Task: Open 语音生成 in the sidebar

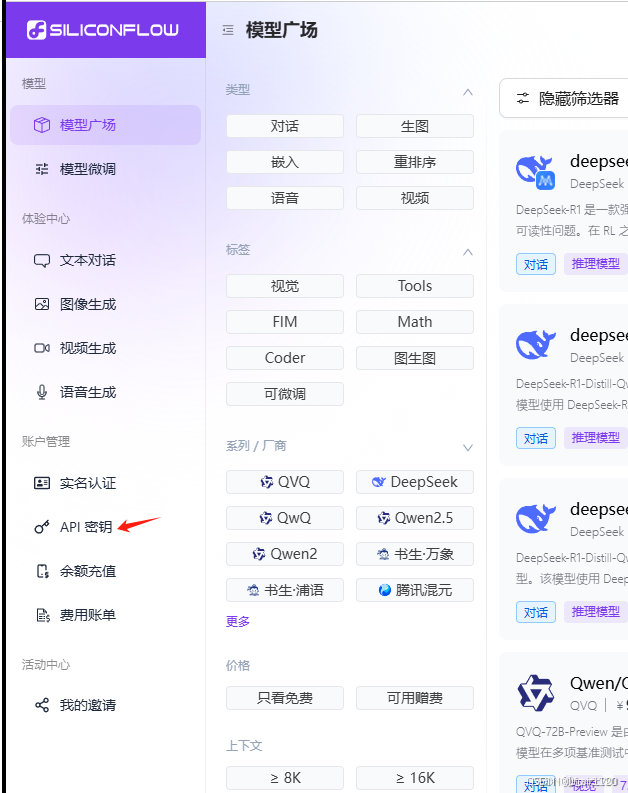Action: pos(105,392)
